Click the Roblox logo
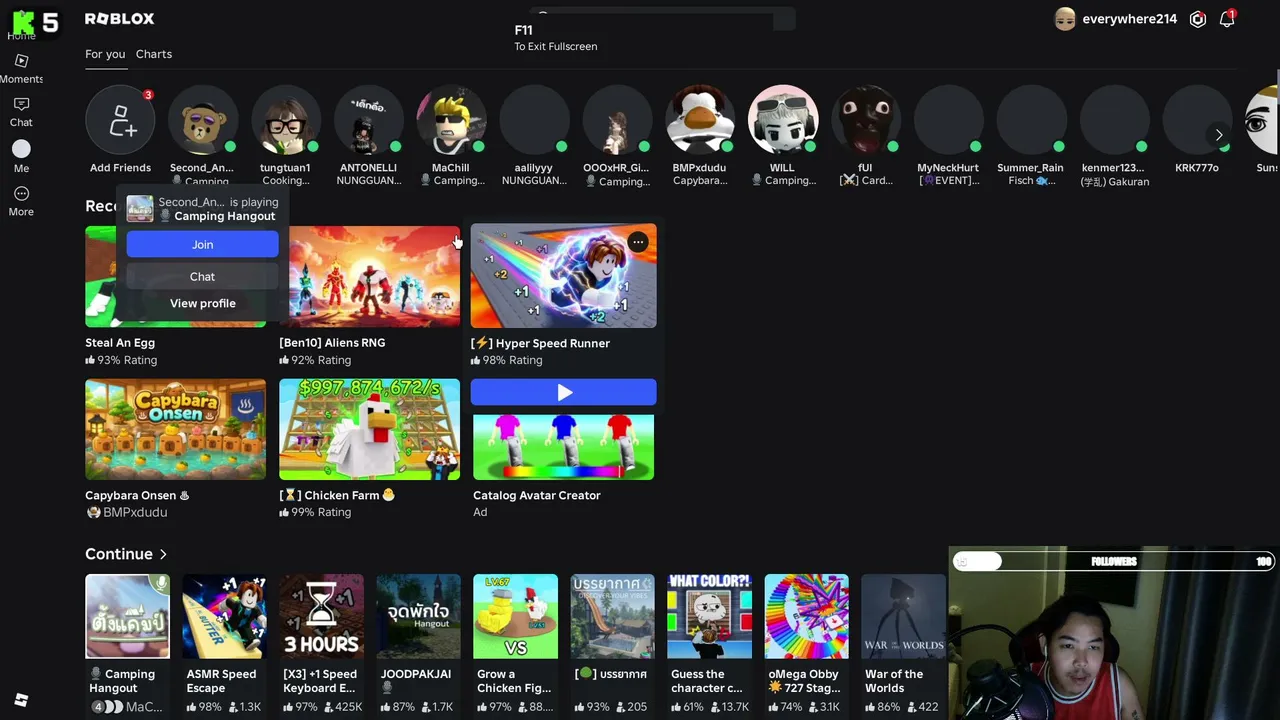Screen dimensions: 1280x720 click(x=119, y=19)
